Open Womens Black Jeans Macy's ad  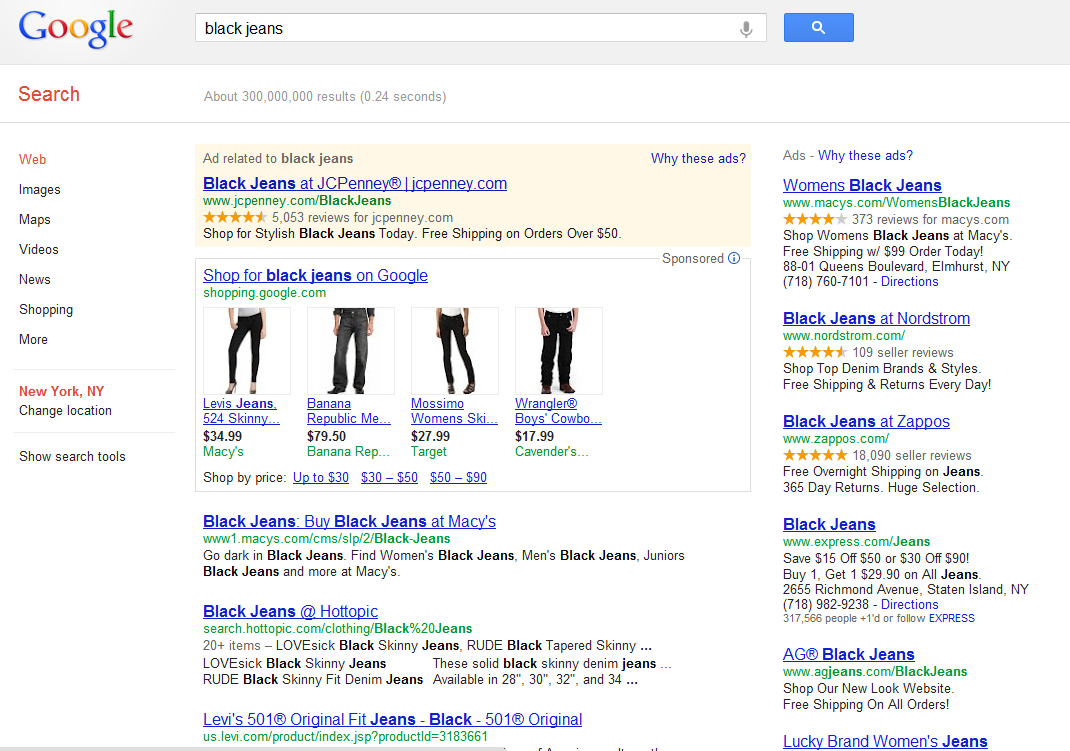click(862, 186)
